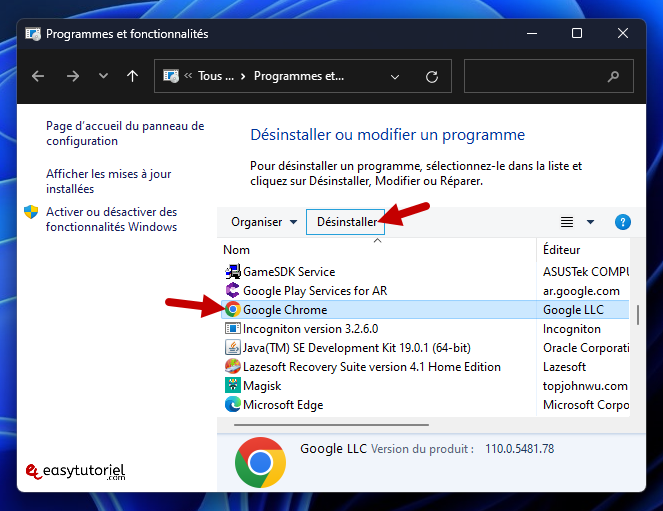Change the view layout icon
This screenshot has width=663, height=511.
(x=567, y=222)
